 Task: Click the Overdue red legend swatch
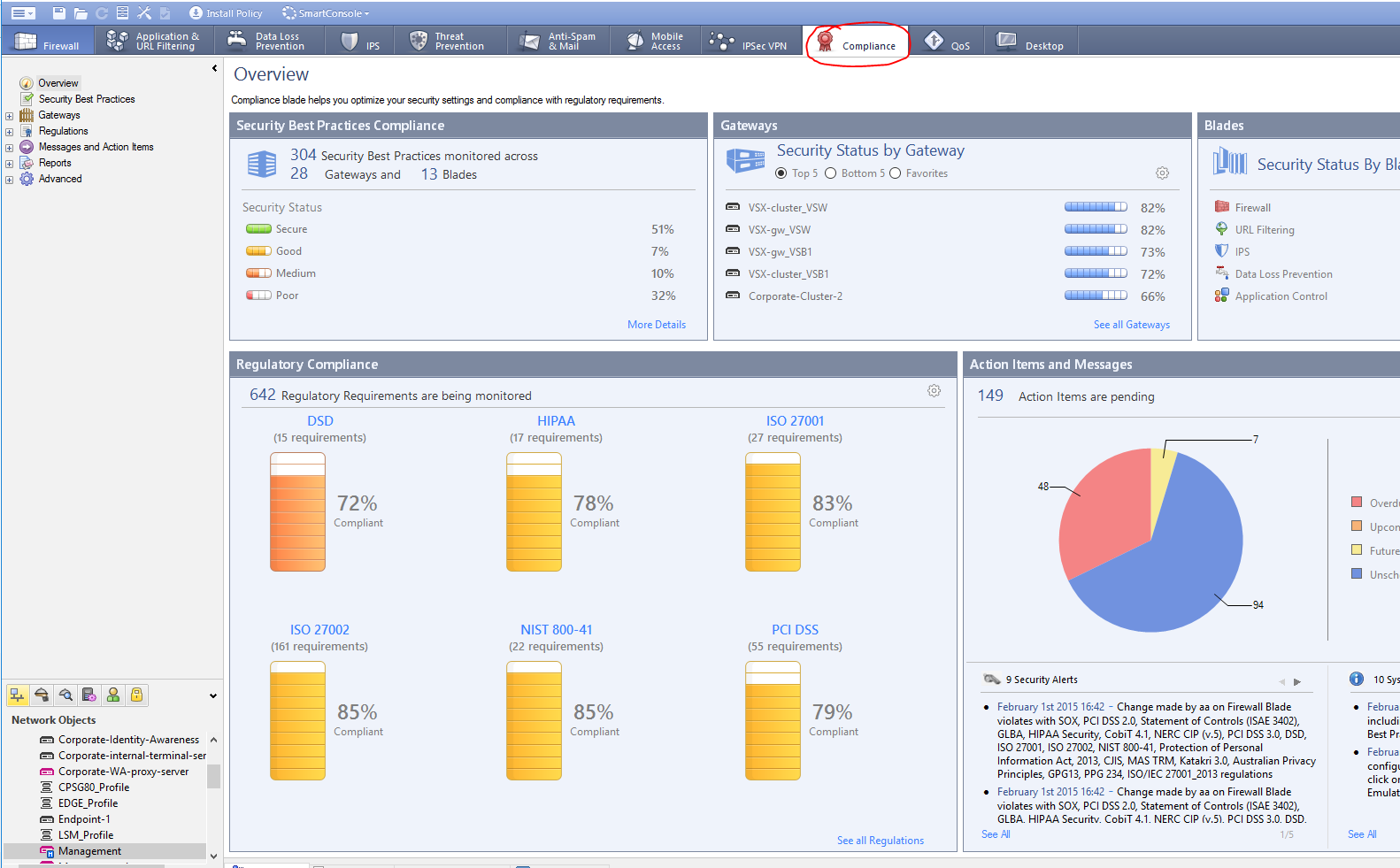click(1357, 503)
